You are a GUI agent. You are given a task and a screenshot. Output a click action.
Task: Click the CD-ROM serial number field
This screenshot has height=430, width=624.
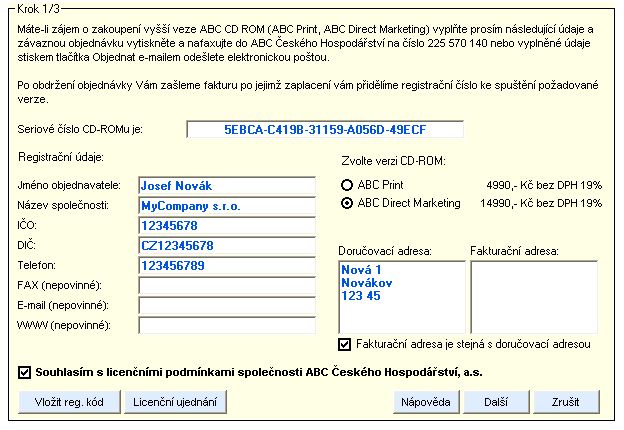pos(325,130)
